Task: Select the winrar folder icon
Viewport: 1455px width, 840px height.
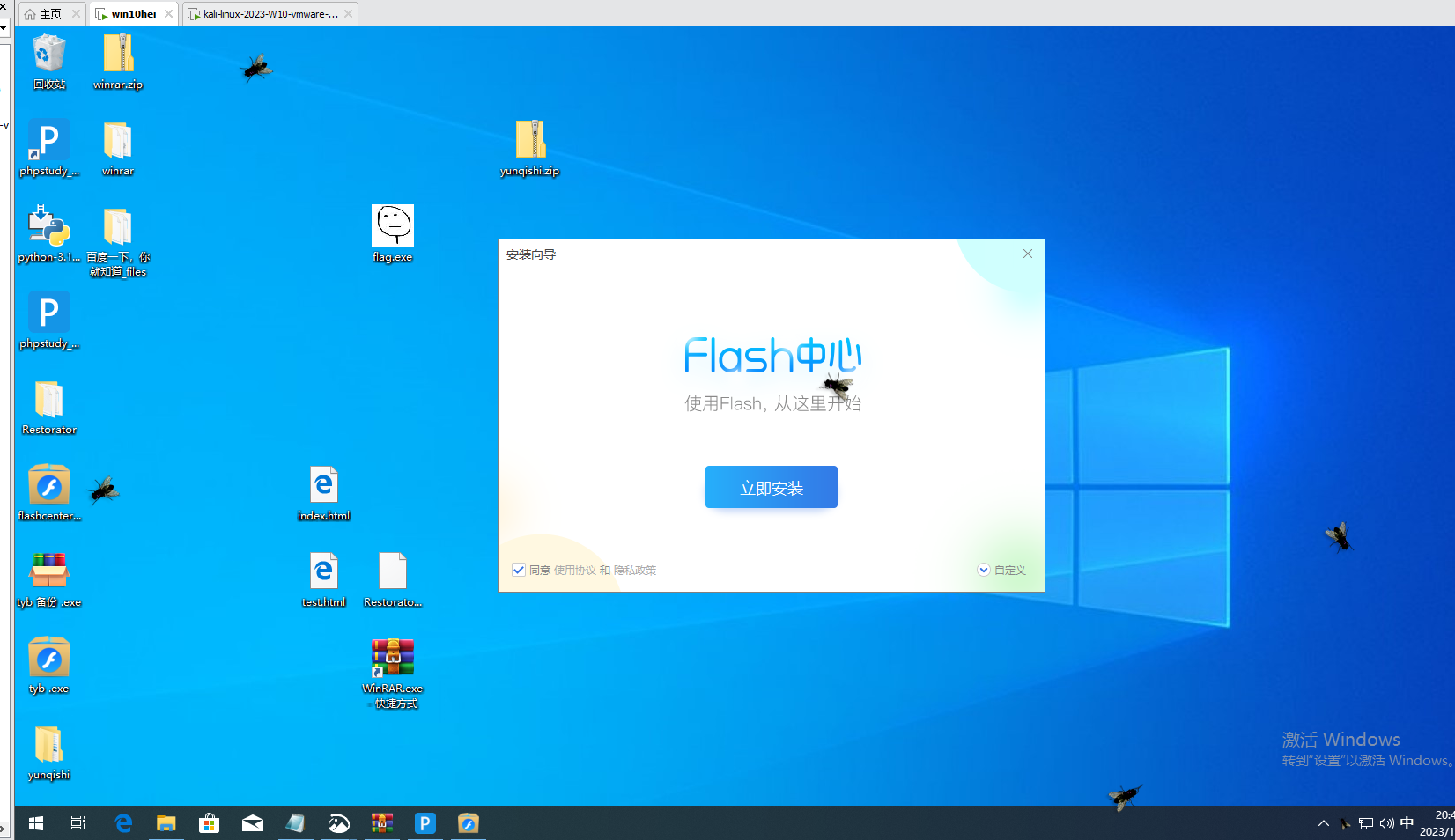Action: pos(118,147)
